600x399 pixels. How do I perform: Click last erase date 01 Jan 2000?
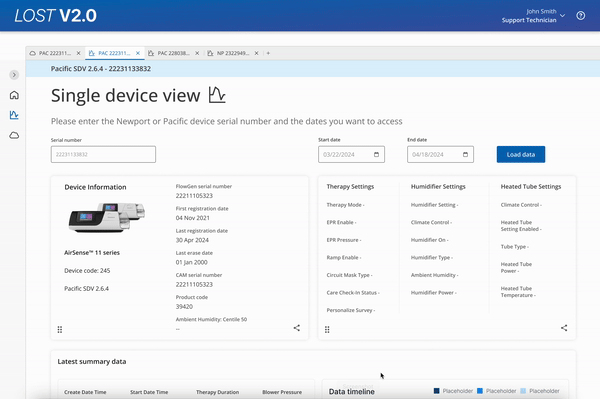click(191, 262)
